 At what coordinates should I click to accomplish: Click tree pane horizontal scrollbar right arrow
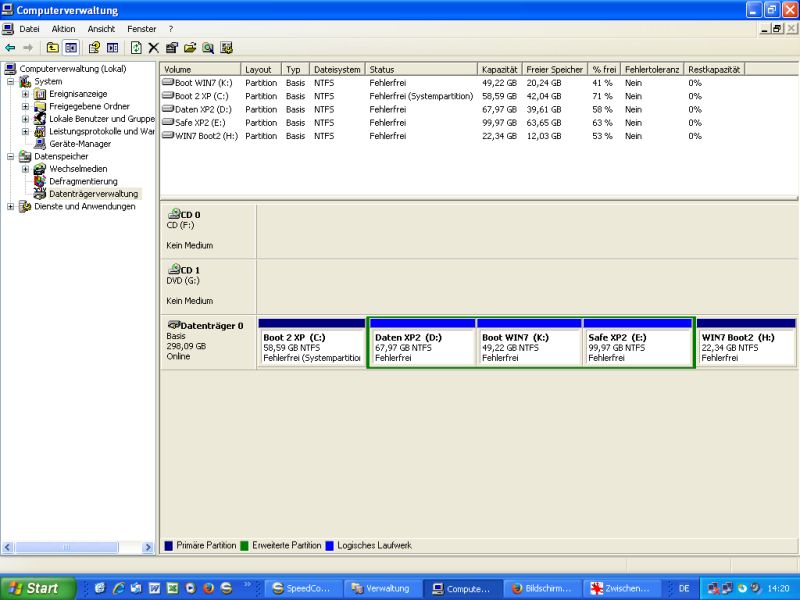[148, 547]
